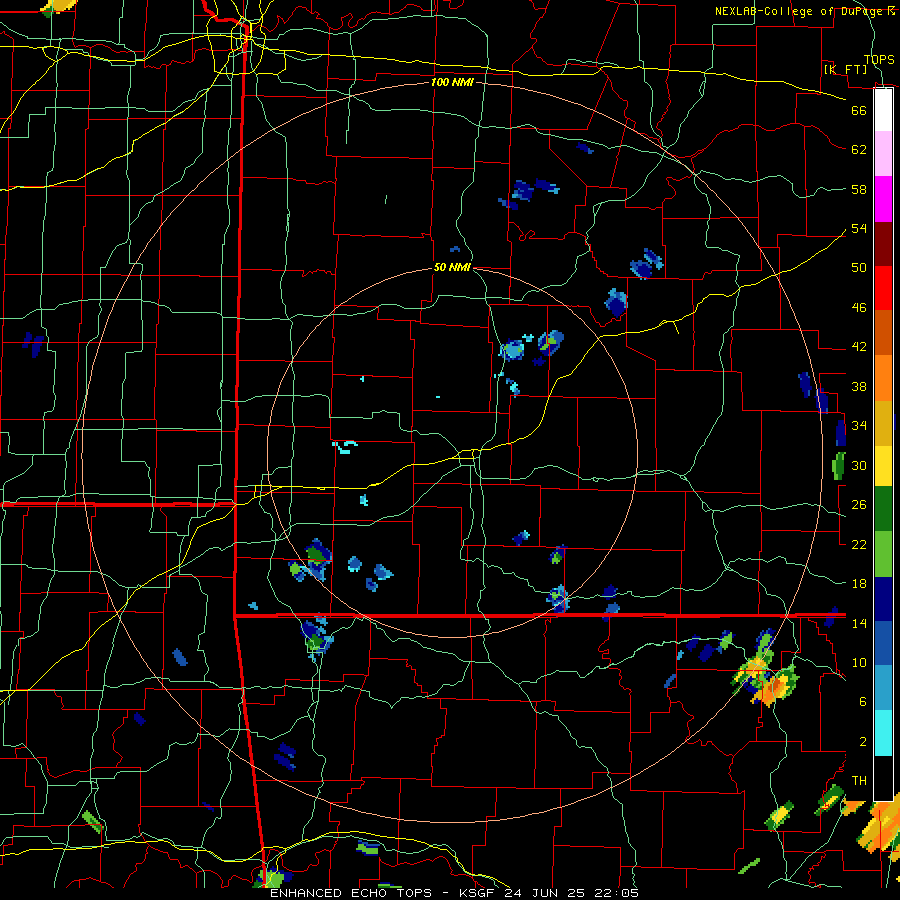
Task: Click the TOPS legend title
Action: tap(879, 60)
